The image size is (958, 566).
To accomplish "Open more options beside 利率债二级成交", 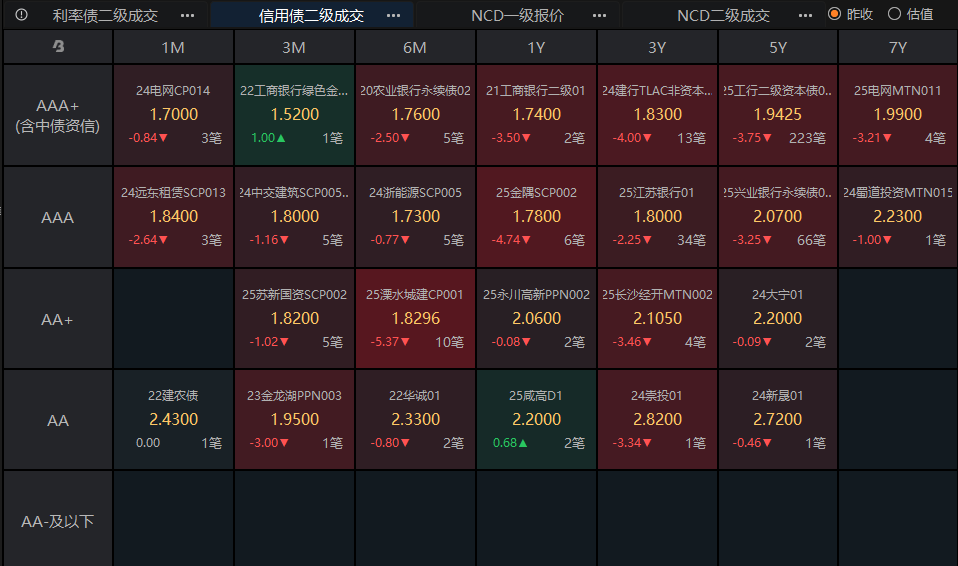I will point(188,15).
